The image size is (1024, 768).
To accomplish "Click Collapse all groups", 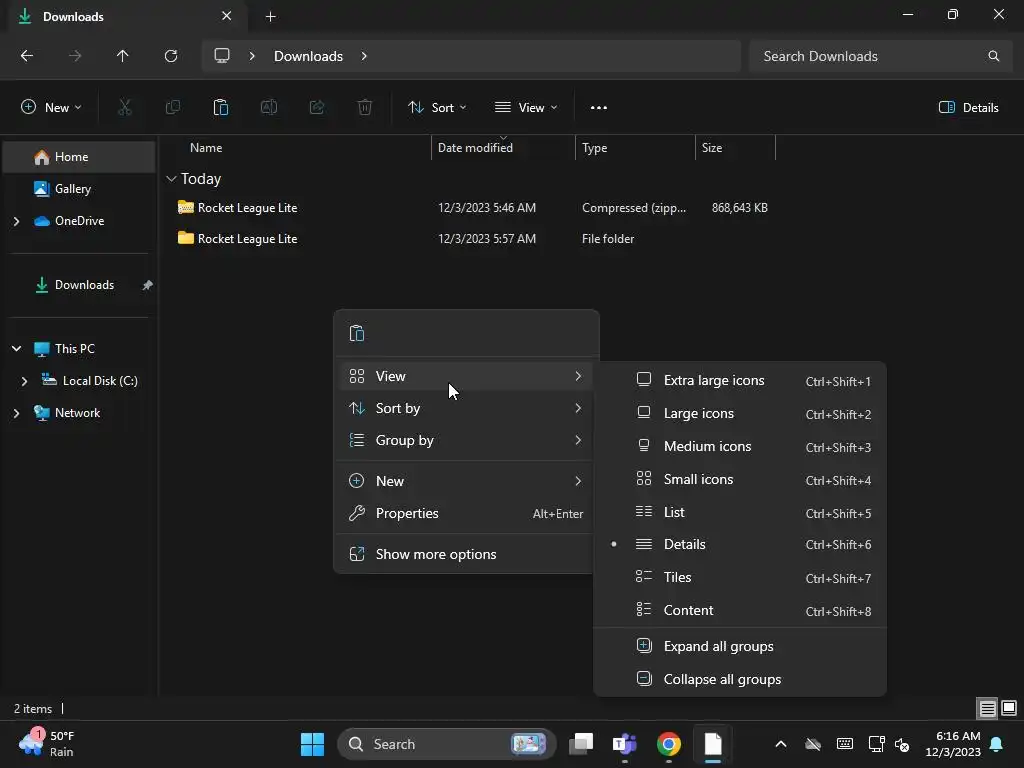I will (x=740, y=679).
